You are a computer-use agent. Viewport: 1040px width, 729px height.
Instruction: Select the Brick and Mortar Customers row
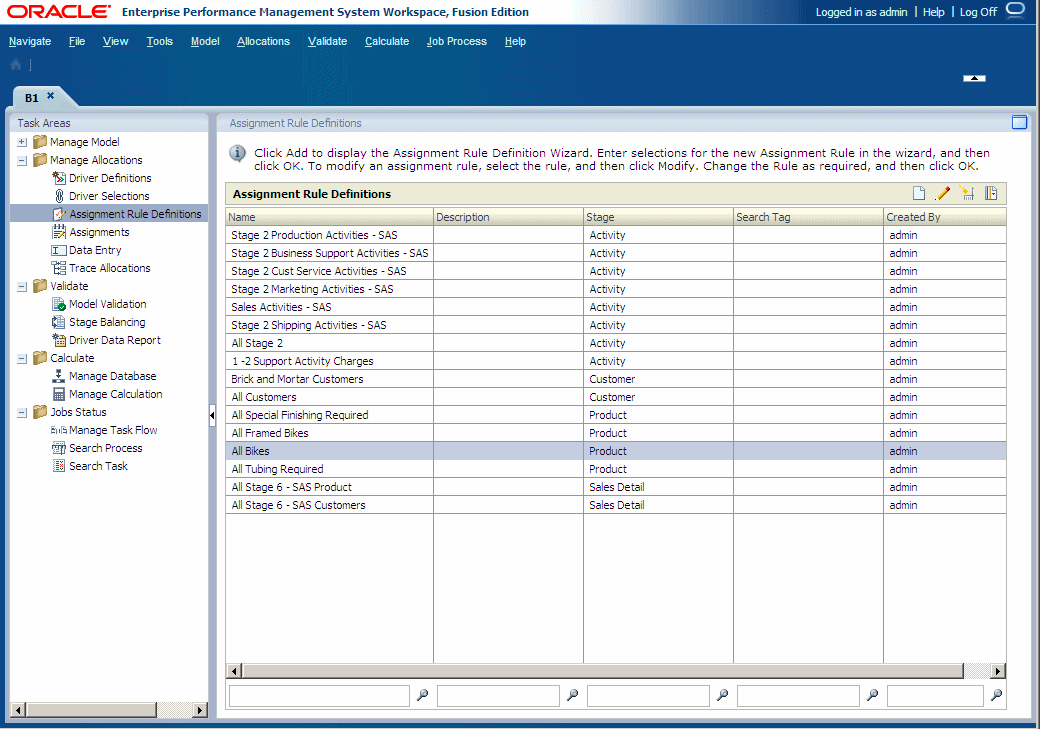pos(616,379)
